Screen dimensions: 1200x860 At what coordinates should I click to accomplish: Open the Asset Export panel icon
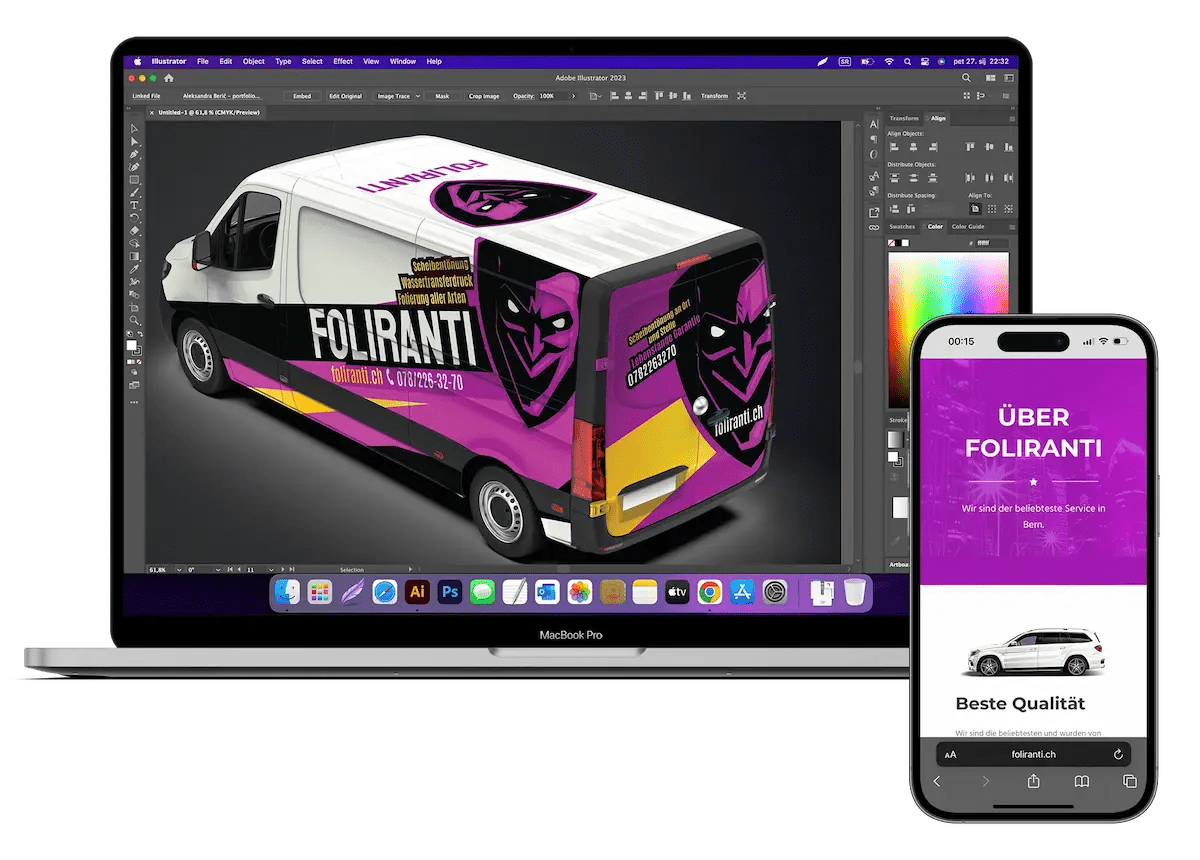coord(874,212)
